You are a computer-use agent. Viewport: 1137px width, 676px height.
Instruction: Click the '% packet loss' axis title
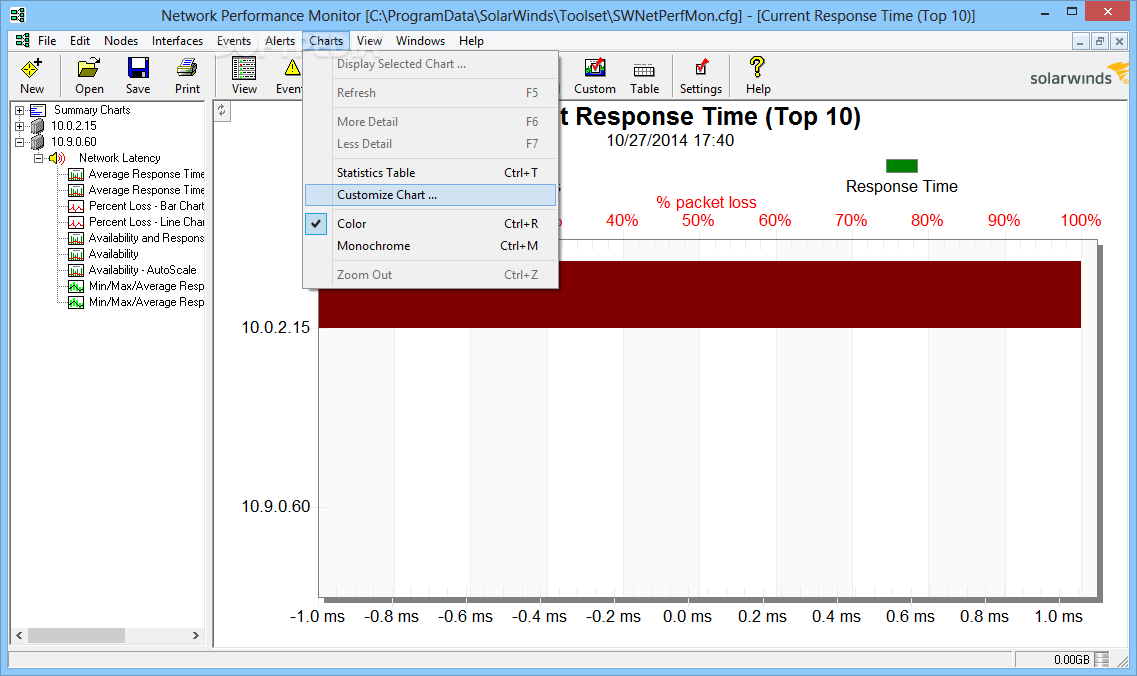[x=706, y=202]
